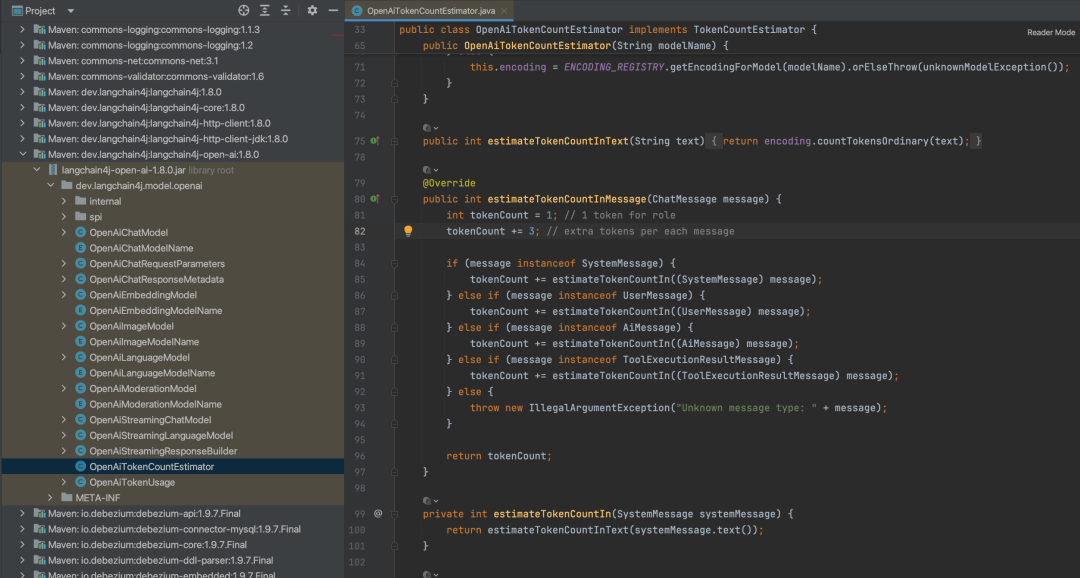Image resolution: width=1080 pixels, height=578 pixels.
Task: Expand the OpenAiEmbeddingModel class chevron
Action: click(x=64, y=295)
